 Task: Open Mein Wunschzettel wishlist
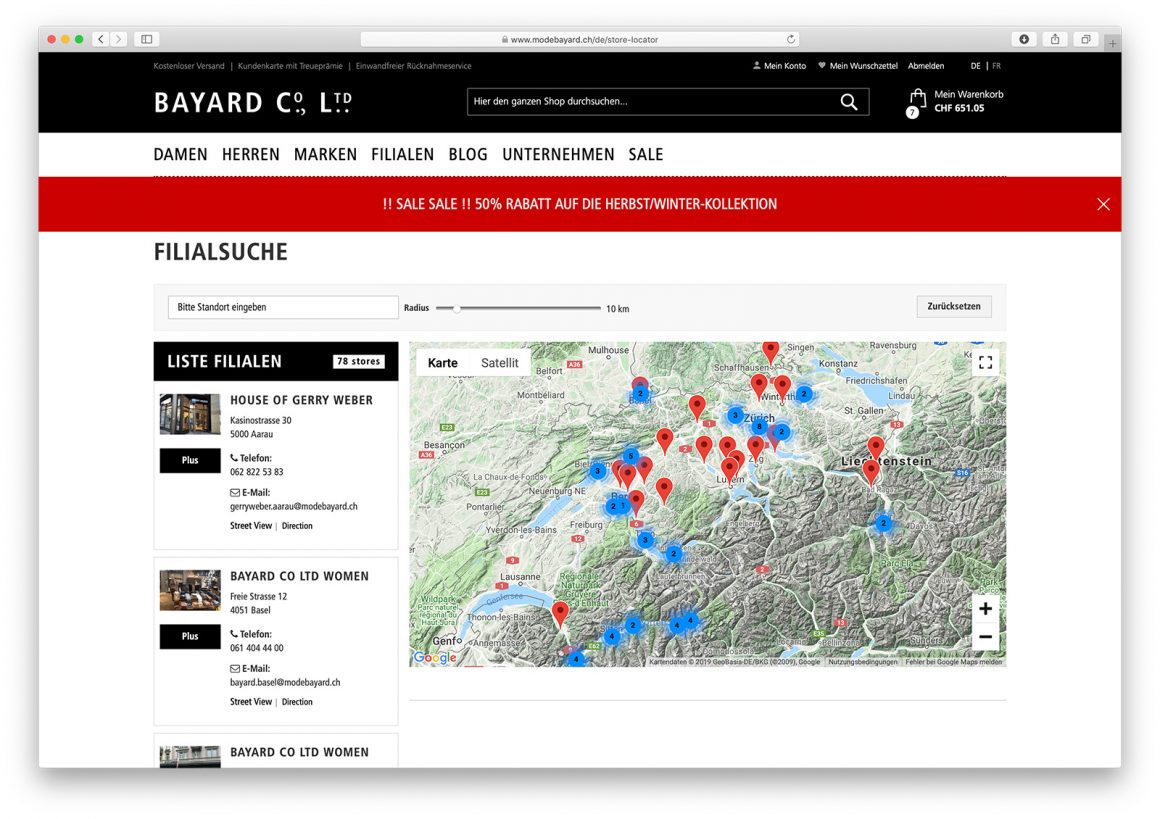click(x=857, y=66)
